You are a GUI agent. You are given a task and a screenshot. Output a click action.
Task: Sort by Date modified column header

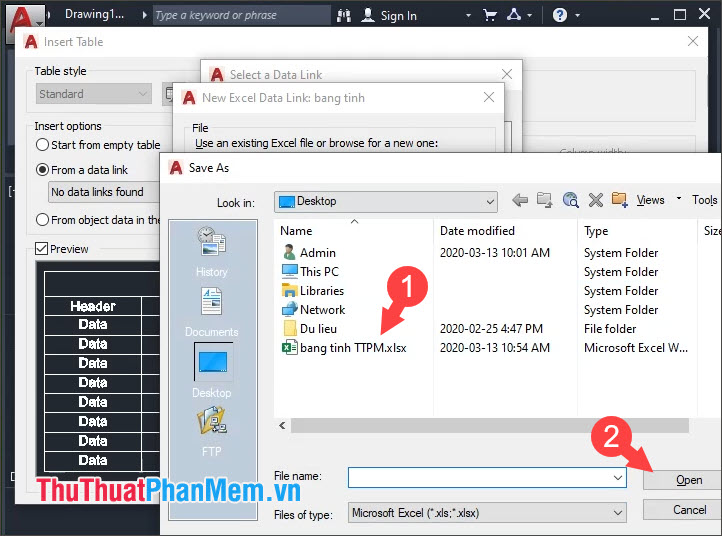[477, 231]
